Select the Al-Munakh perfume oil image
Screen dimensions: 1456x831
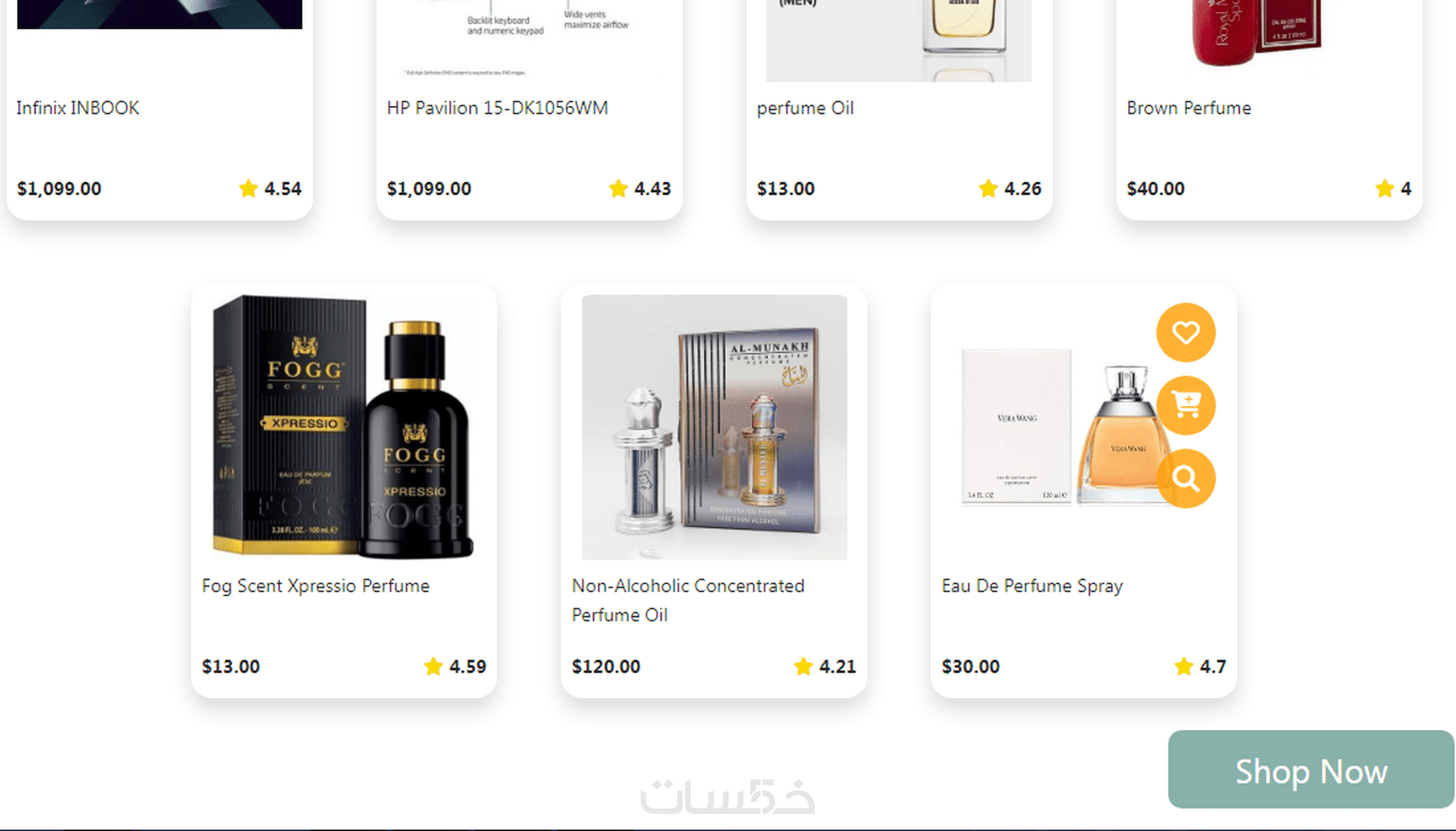coord(714,427)
